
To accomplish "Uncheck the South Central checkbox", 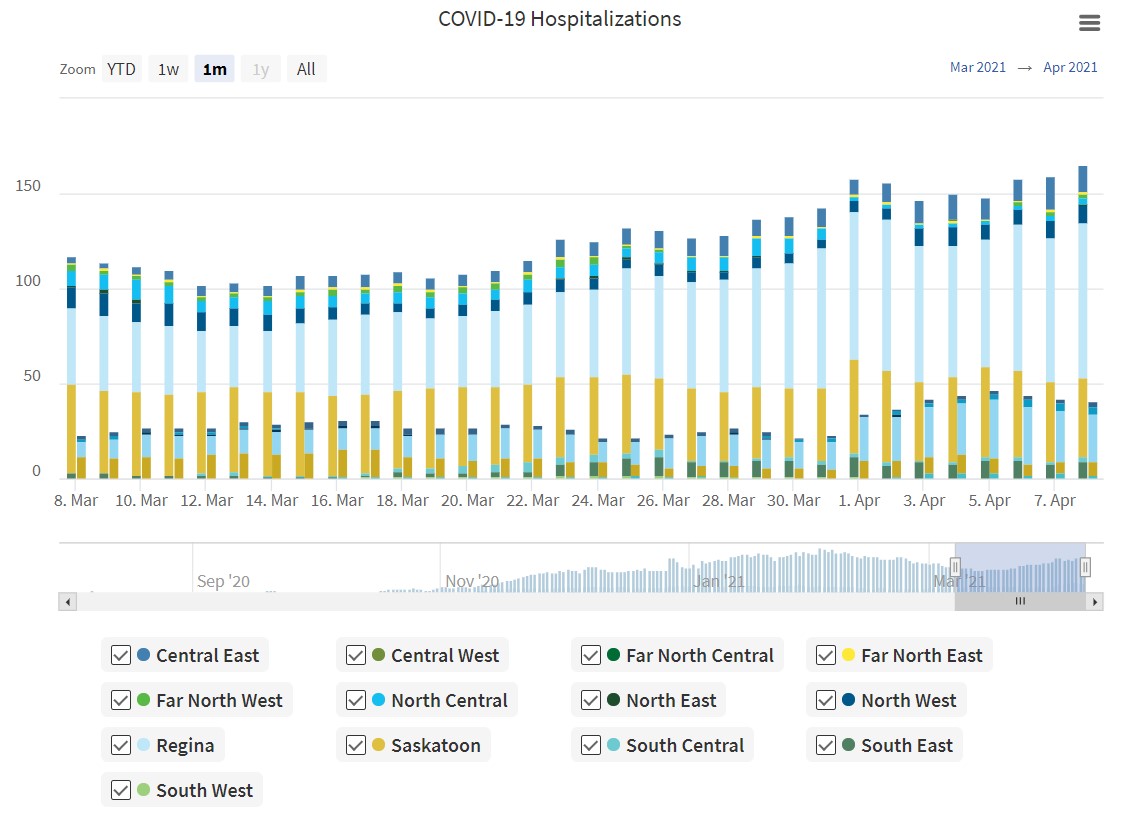I will pyautogui.click(x=591, y=745).
